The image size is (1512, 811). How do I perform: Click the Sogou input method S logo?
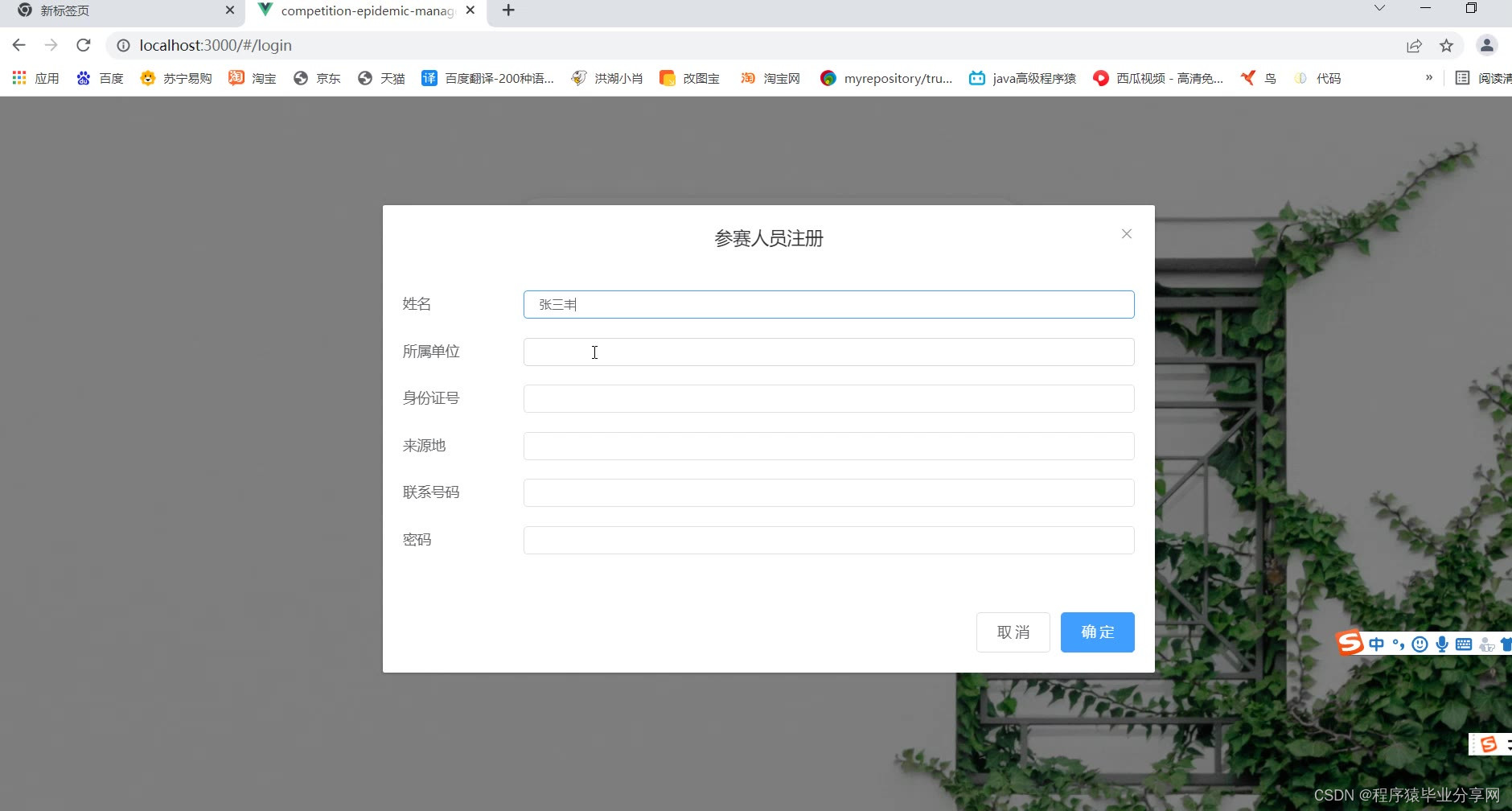(x=1350, y=642)
